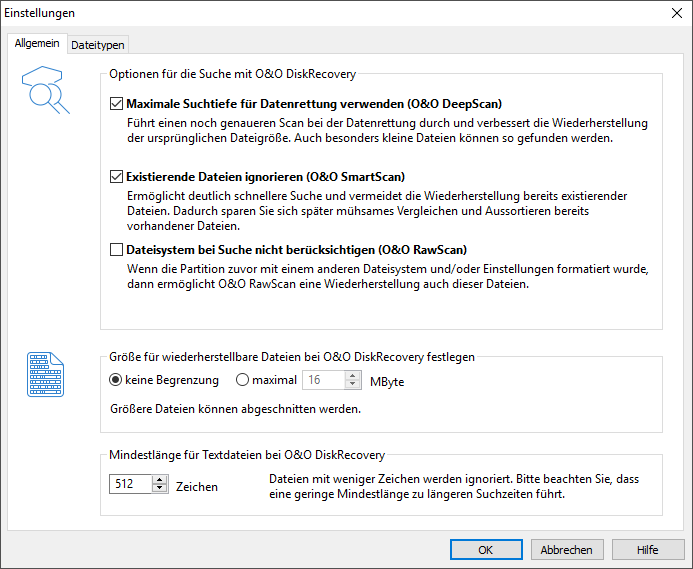Screen dimensions: 693x569
Task: Open help via the Hilfe button
Action: [x=647, y=549]
